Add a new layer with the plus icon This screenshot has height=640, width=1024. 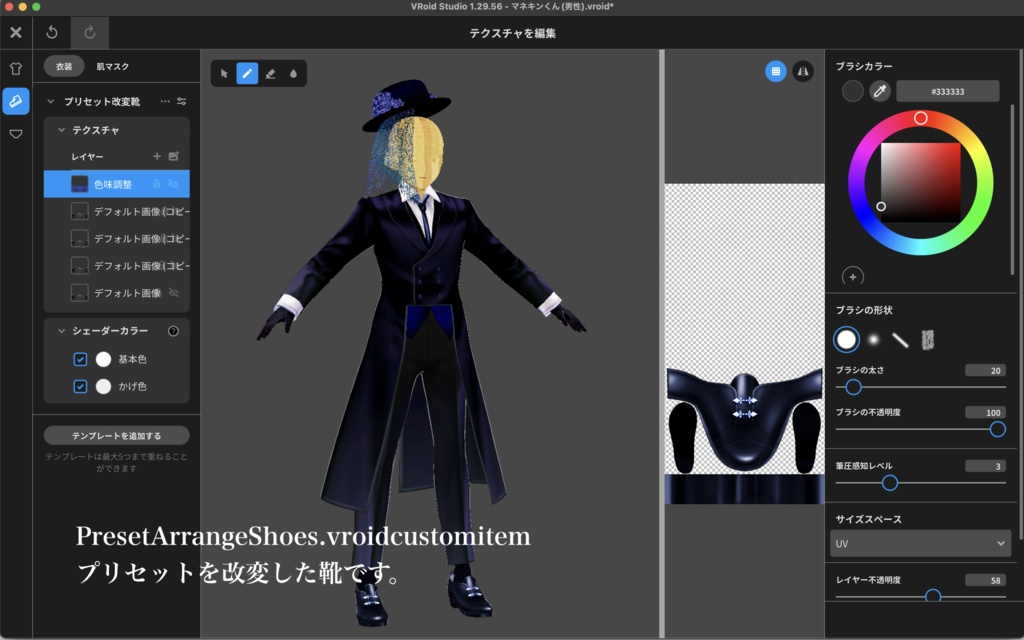coord(157,156)
